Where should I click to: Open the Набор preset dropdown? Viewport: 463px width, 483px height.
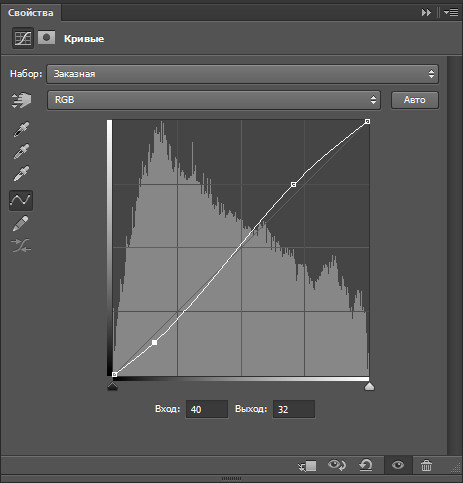point(242,74)
